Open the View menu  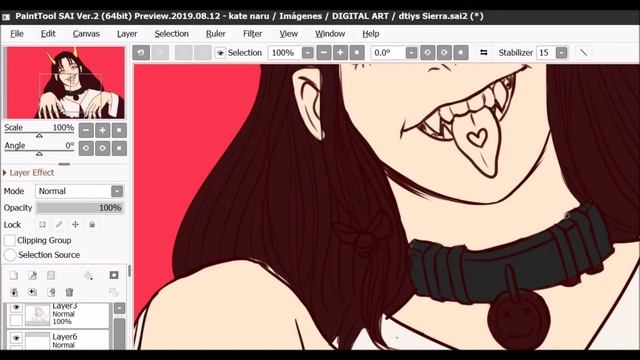pyautogui.click(x=289, y=34)
